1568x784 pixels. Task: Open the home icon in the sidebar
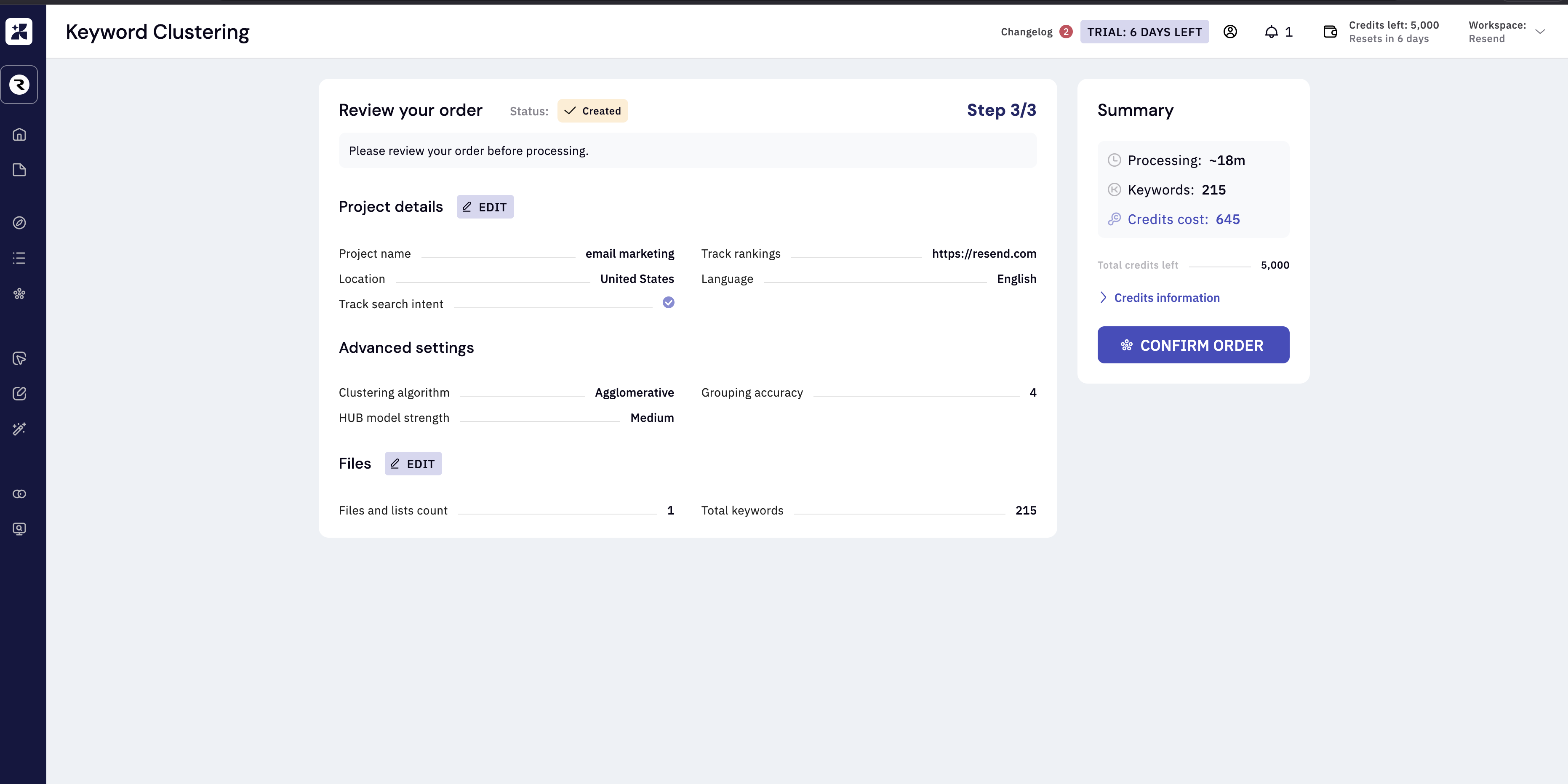click(x=19, y=134)
